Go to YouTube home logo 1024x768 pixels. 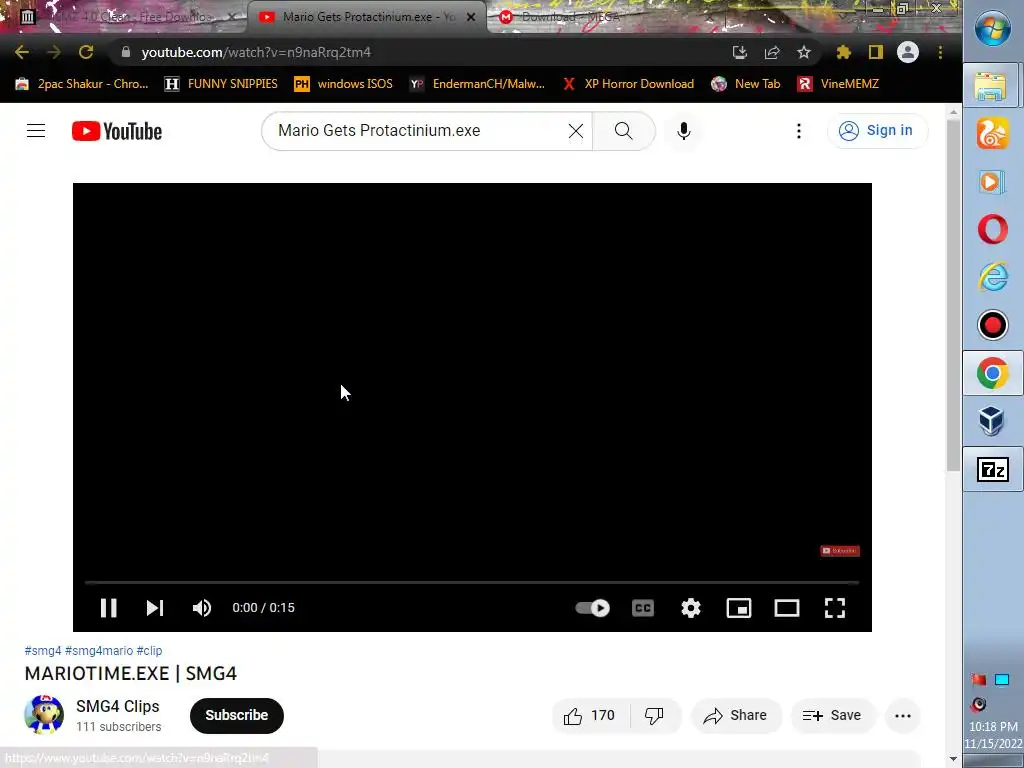117,131
